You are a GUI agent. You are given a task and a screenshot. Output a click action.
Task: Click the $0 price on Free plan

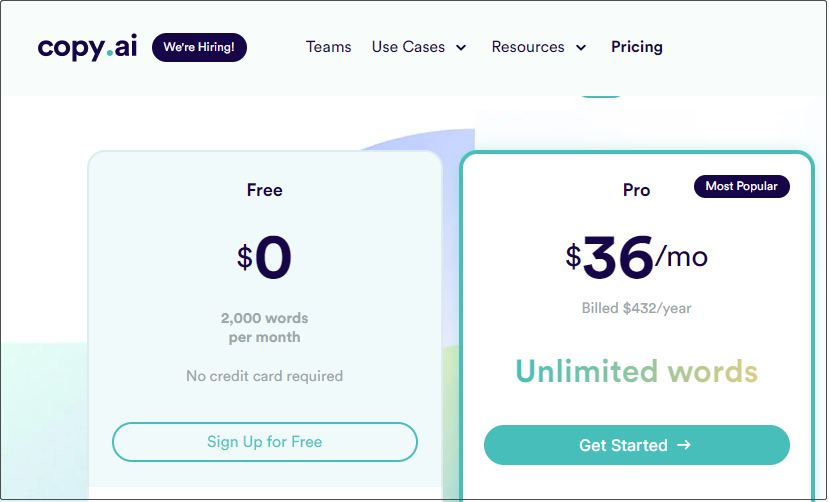264,258
